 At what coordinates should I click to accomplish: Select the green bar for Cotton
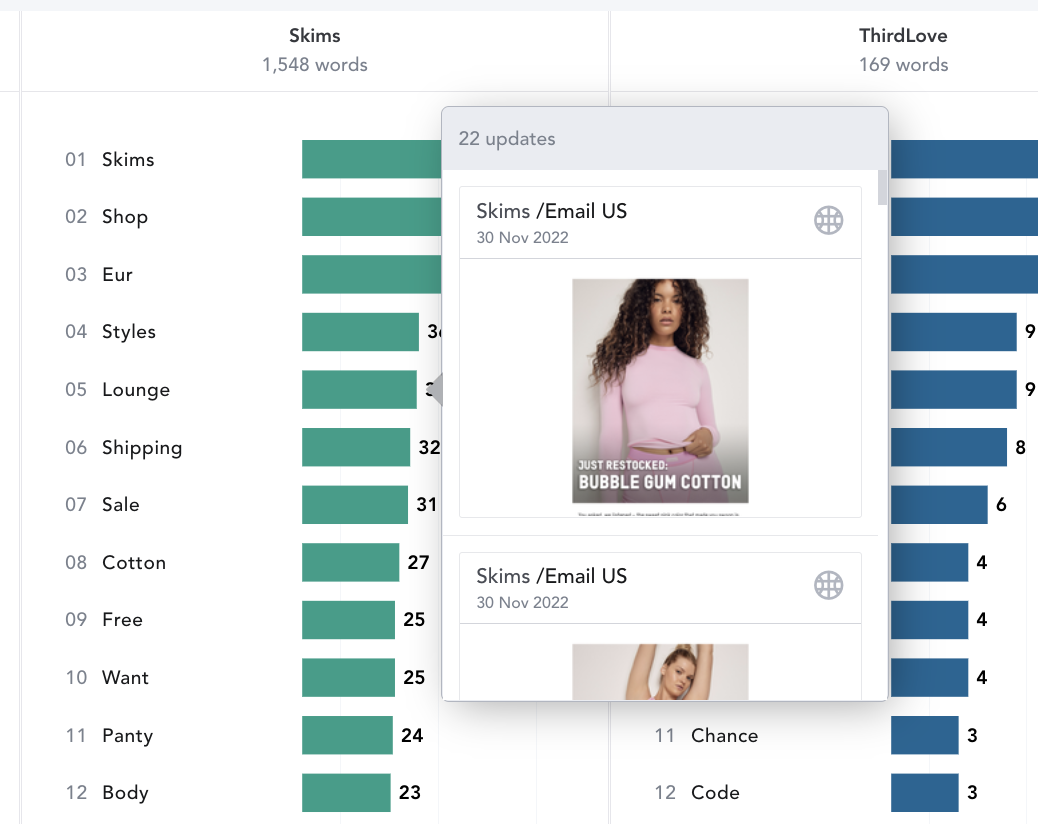pyautogui.click(x=351, y=563)
